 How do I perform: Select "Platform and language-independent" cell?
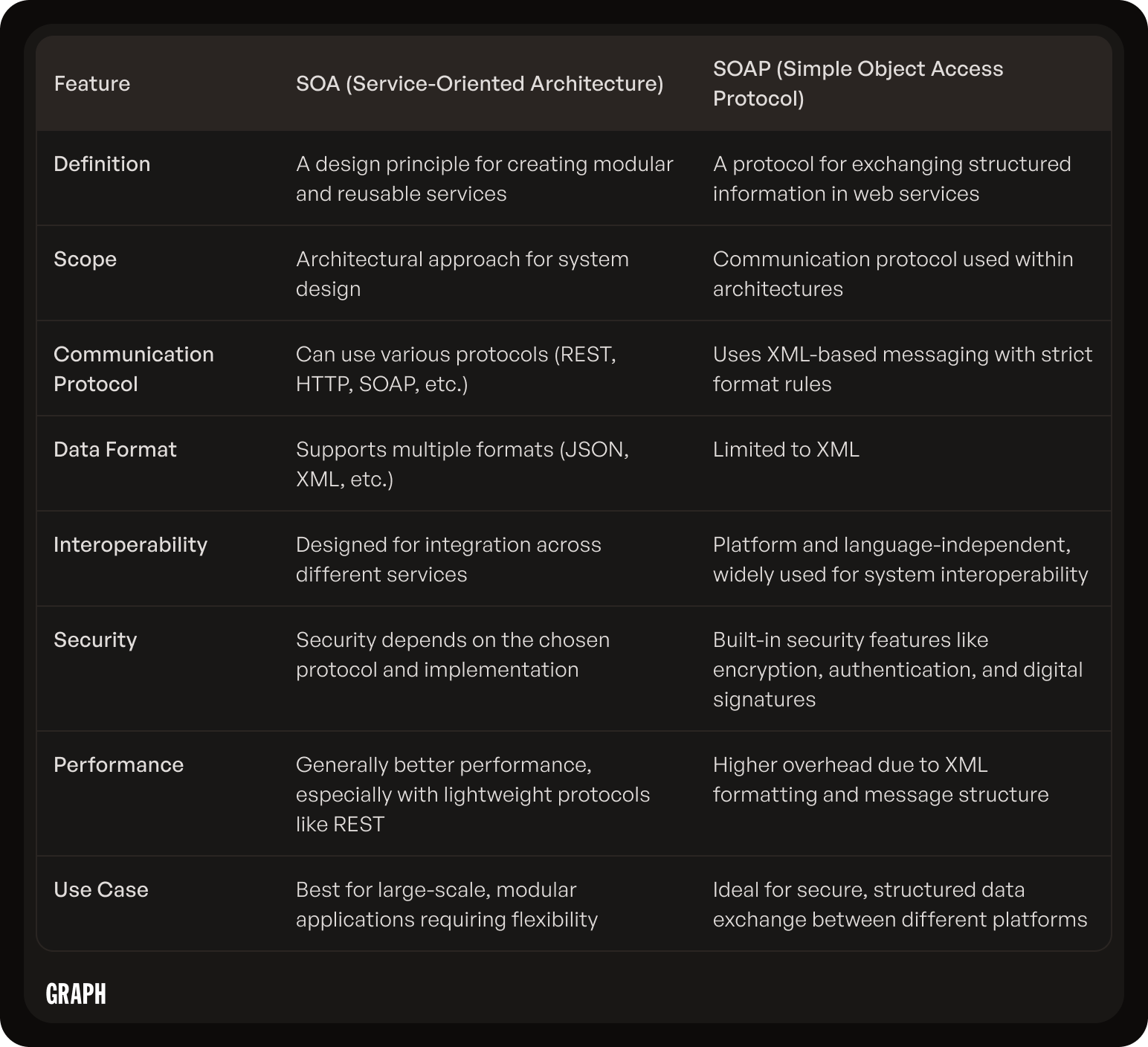pos(900,559)
